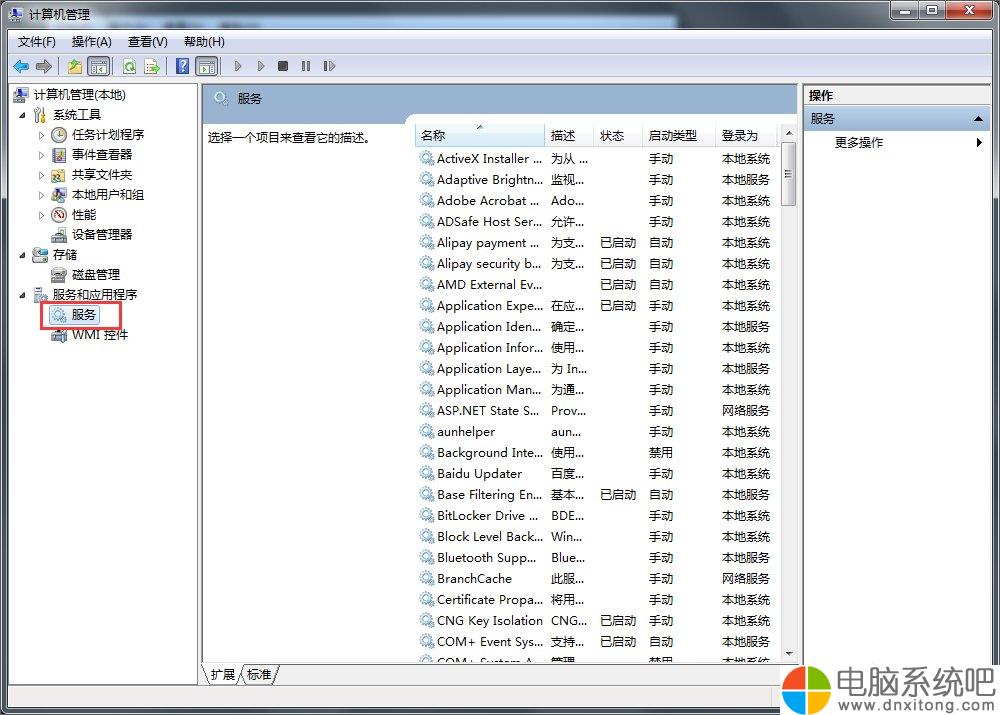
Task: Select the Bluetooth Support service row
Action: tap(486, 558)
